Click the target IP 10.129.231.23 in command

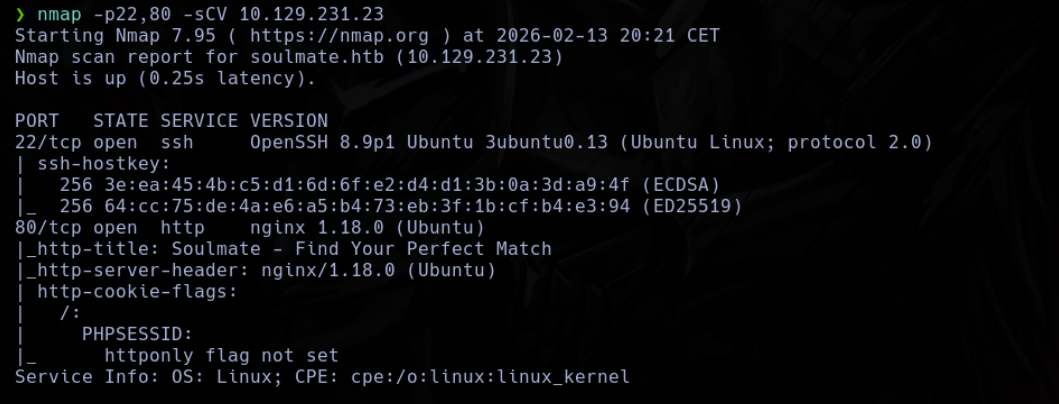311,14
